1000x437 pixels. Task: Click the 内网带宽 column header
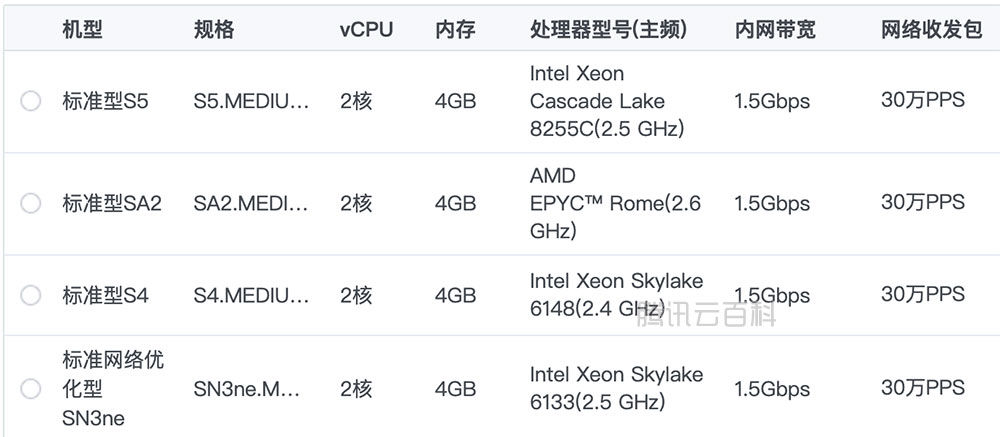(775, 30)
